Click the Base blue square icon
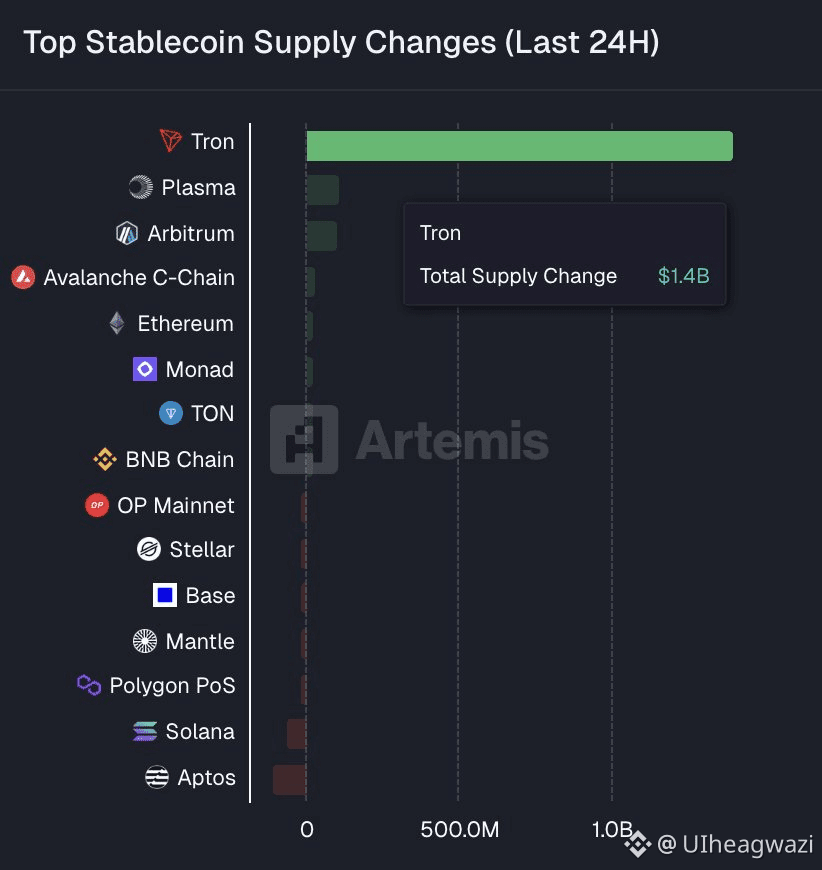Viewport: 822px width, 870px height. tap(165, 595)
